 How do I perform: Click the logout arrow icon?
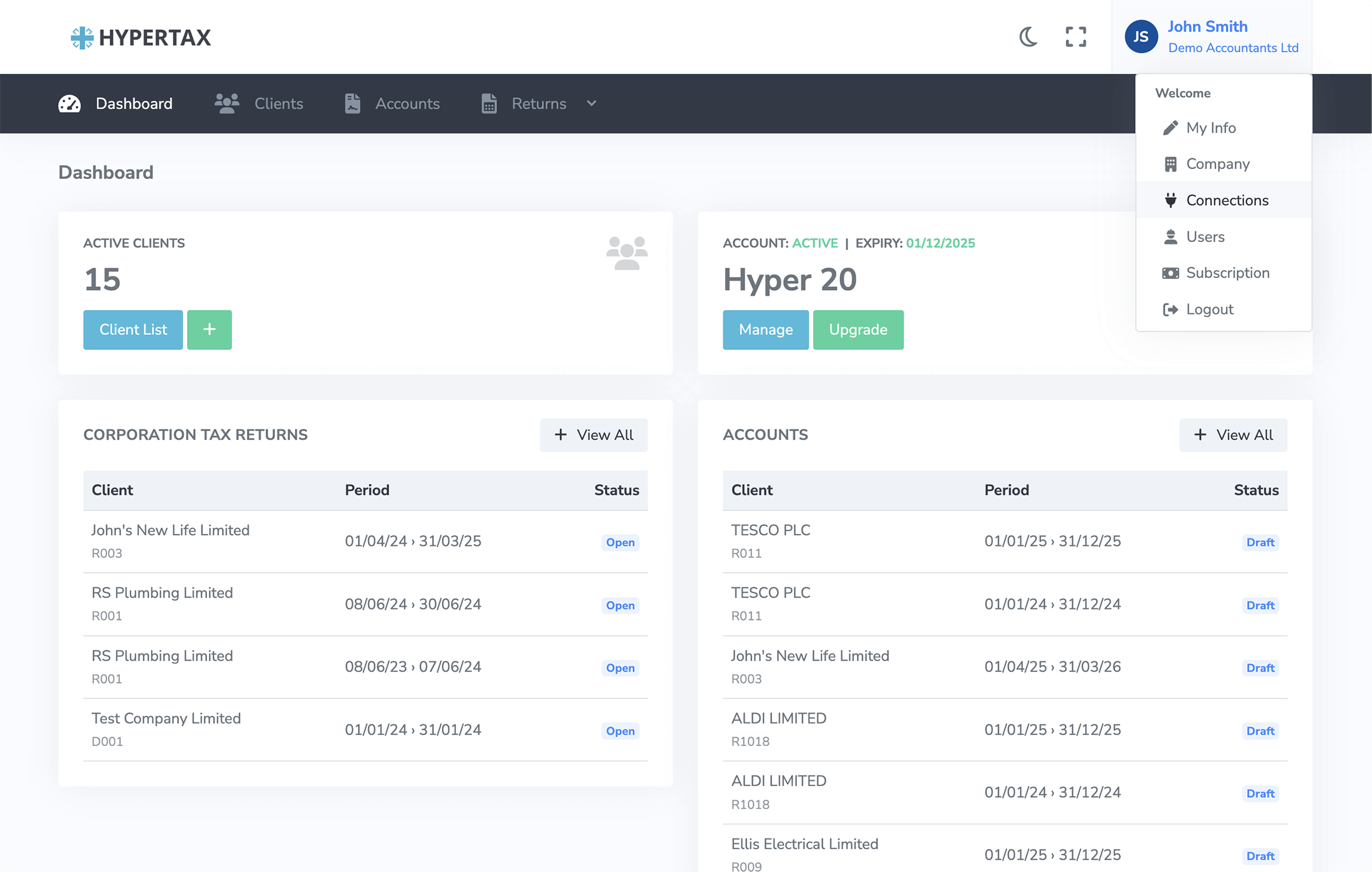[x=1170, y=309]
